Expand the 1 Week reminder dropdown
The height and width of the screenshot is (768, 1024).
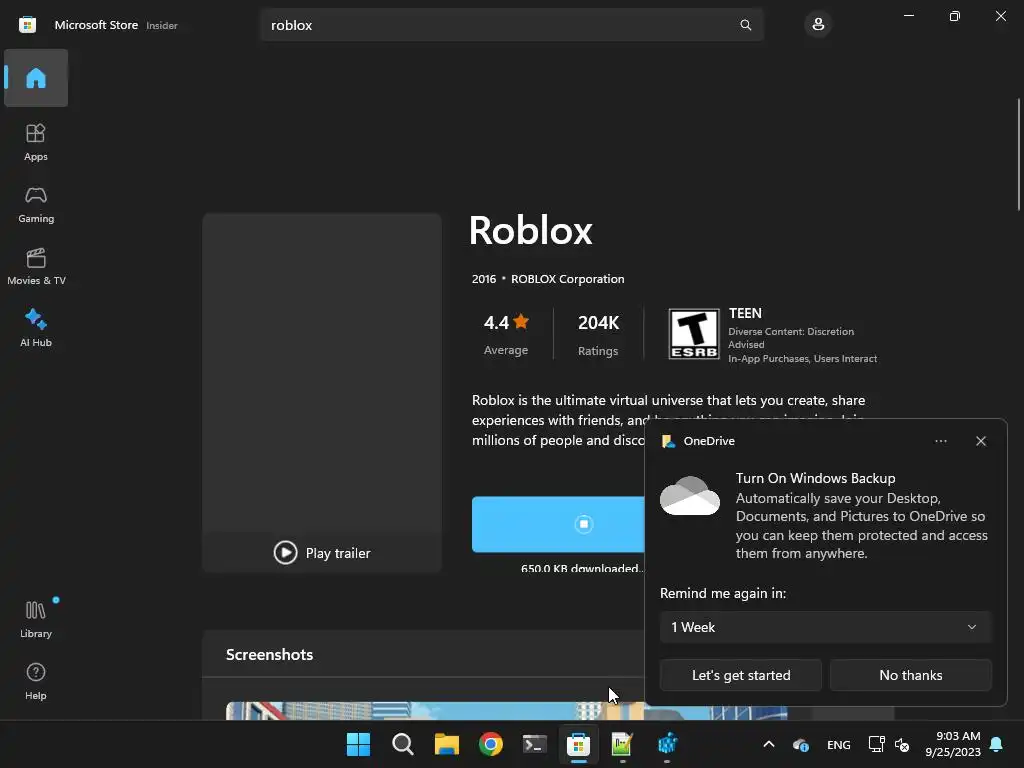pos(825,627)
